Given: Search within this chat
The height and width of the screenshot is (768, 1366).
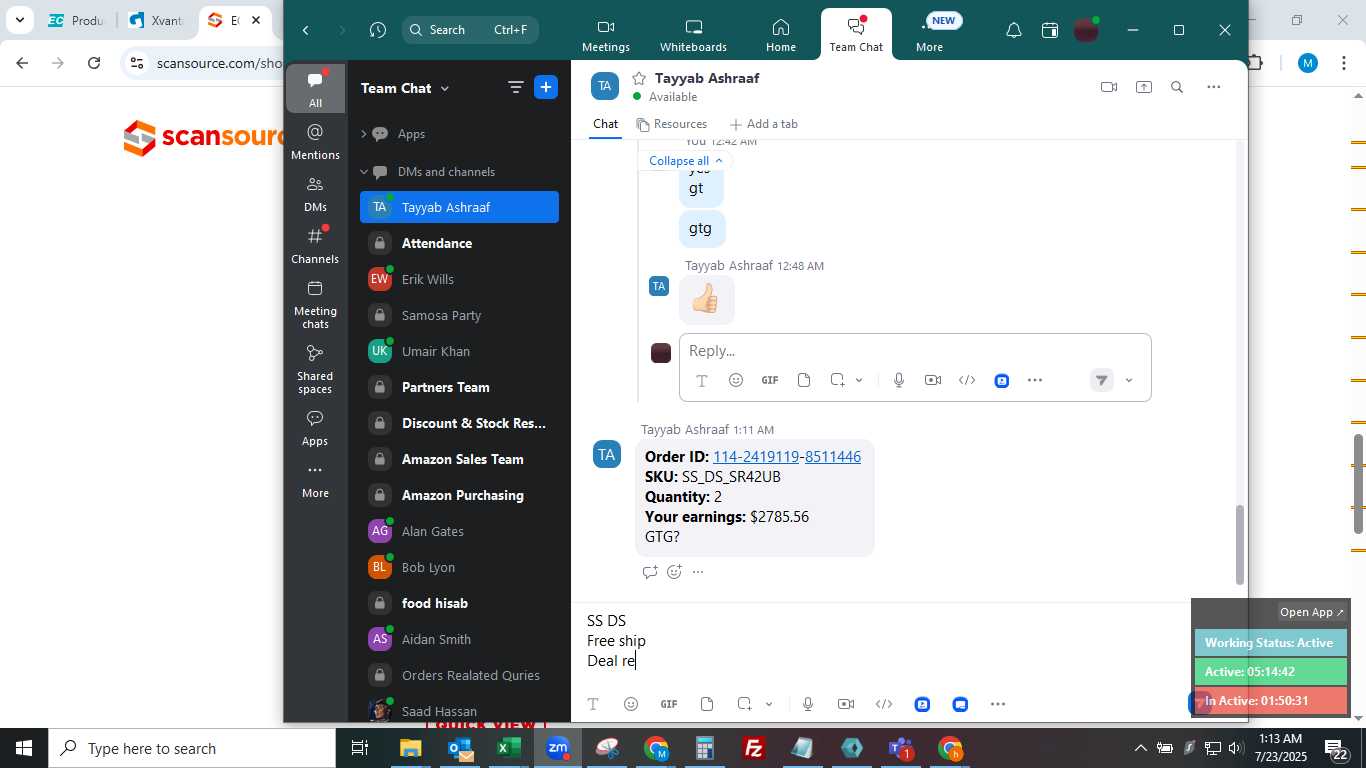Looking at the screenshot, I should pos(1177,87).
